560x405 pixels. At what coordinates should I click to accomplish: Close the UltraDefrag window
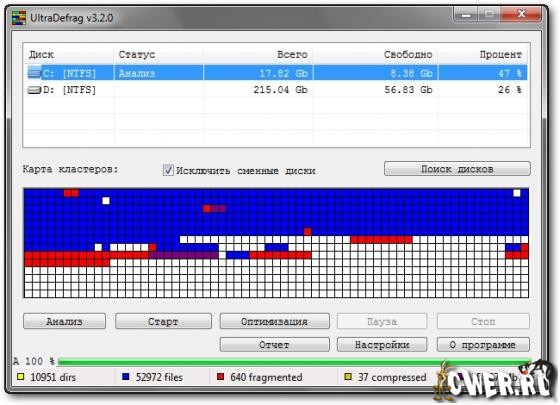click(521, 15)
